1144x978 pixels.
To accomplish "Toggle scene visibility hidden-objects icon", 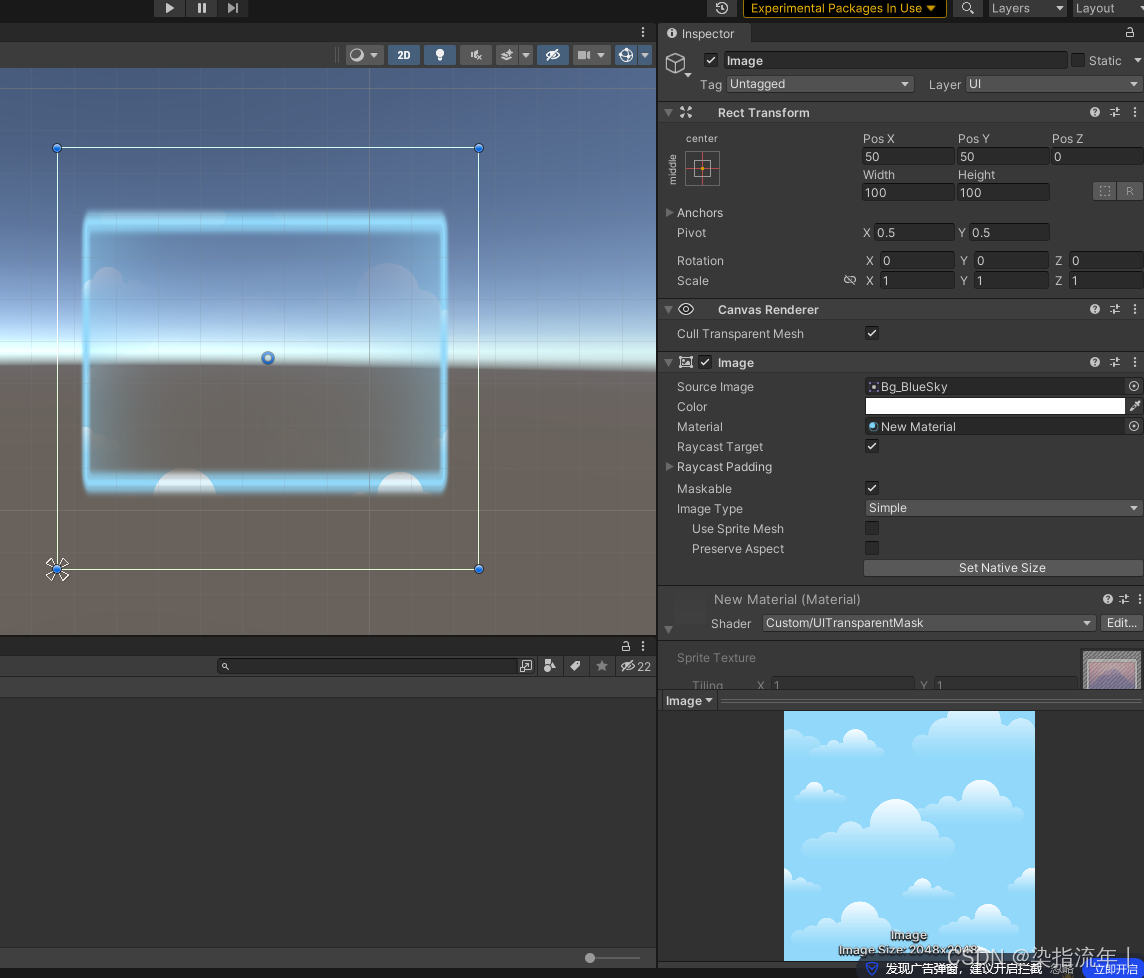I will (x=553, y=55).
